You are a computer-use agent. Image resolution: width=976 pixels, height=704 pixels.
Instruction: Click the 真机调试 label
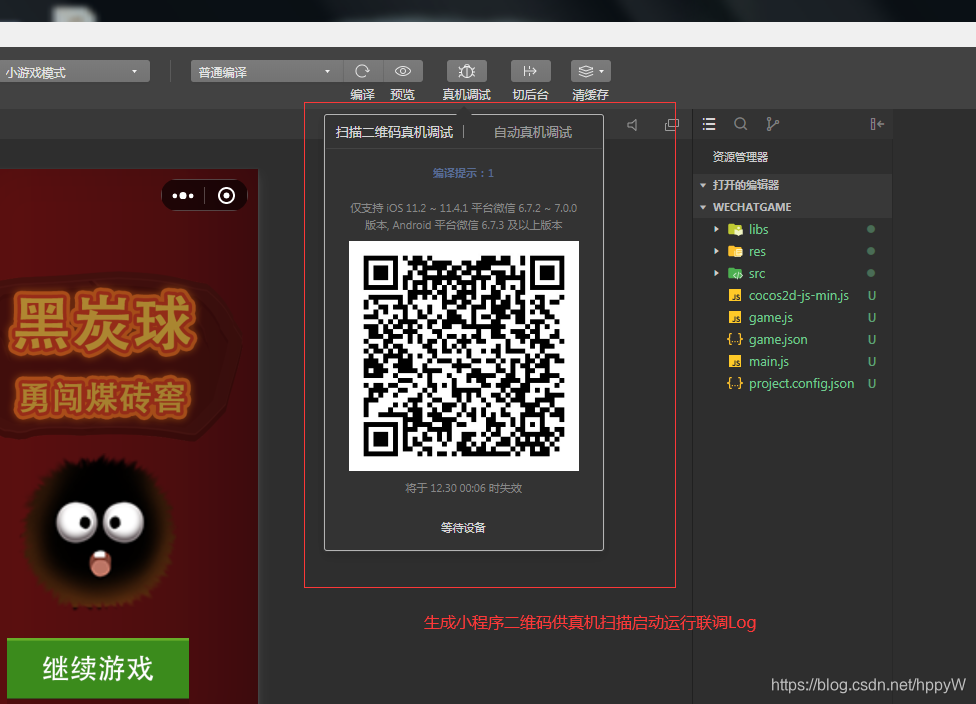click(466, 95)
